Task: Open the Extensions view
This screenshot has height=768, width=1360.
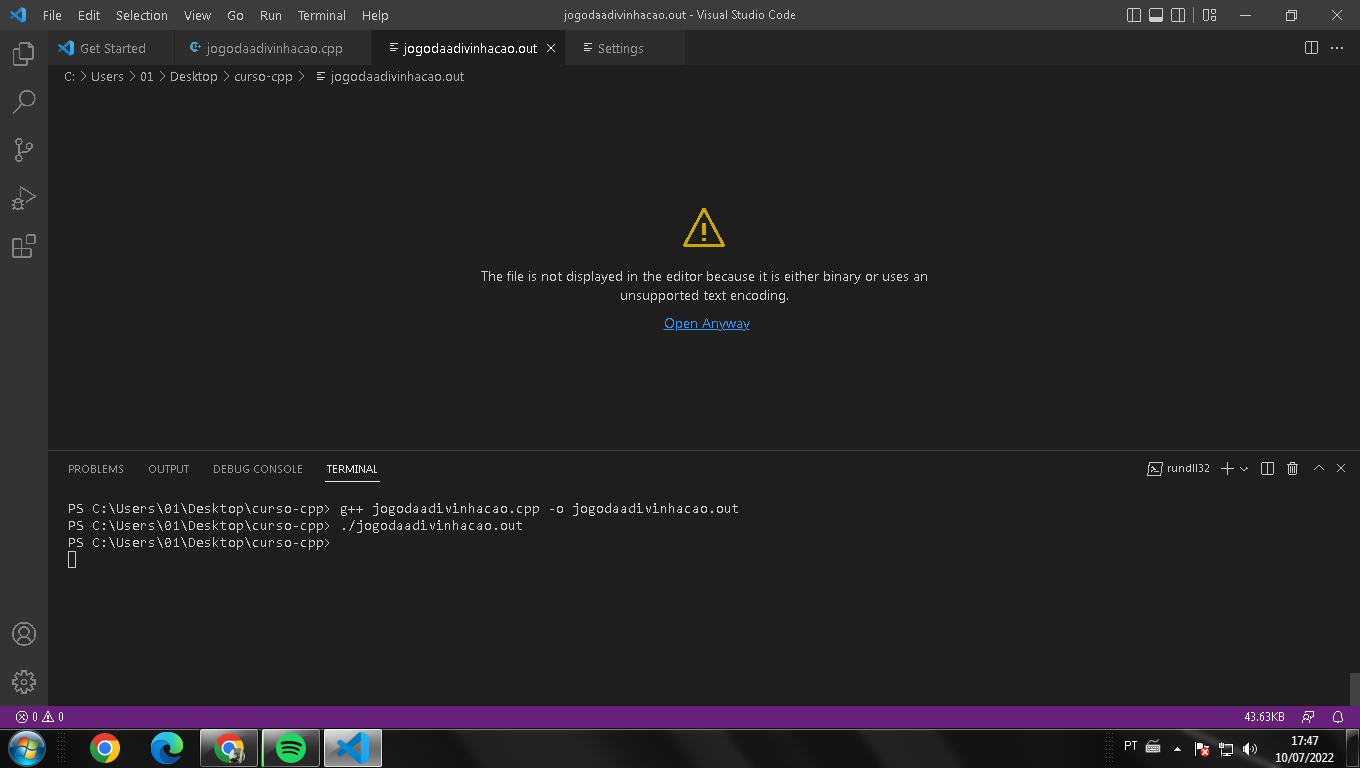Action: coord(24,246)
